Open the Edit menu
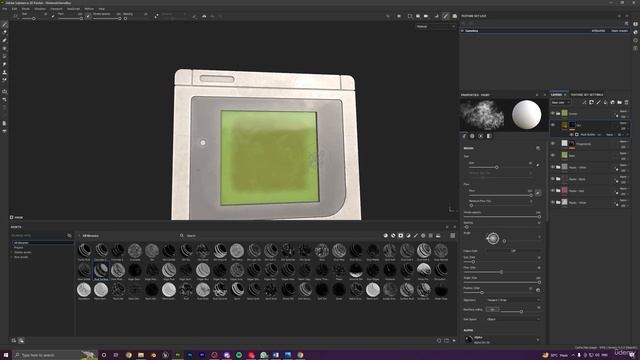 tap(15, 9)
